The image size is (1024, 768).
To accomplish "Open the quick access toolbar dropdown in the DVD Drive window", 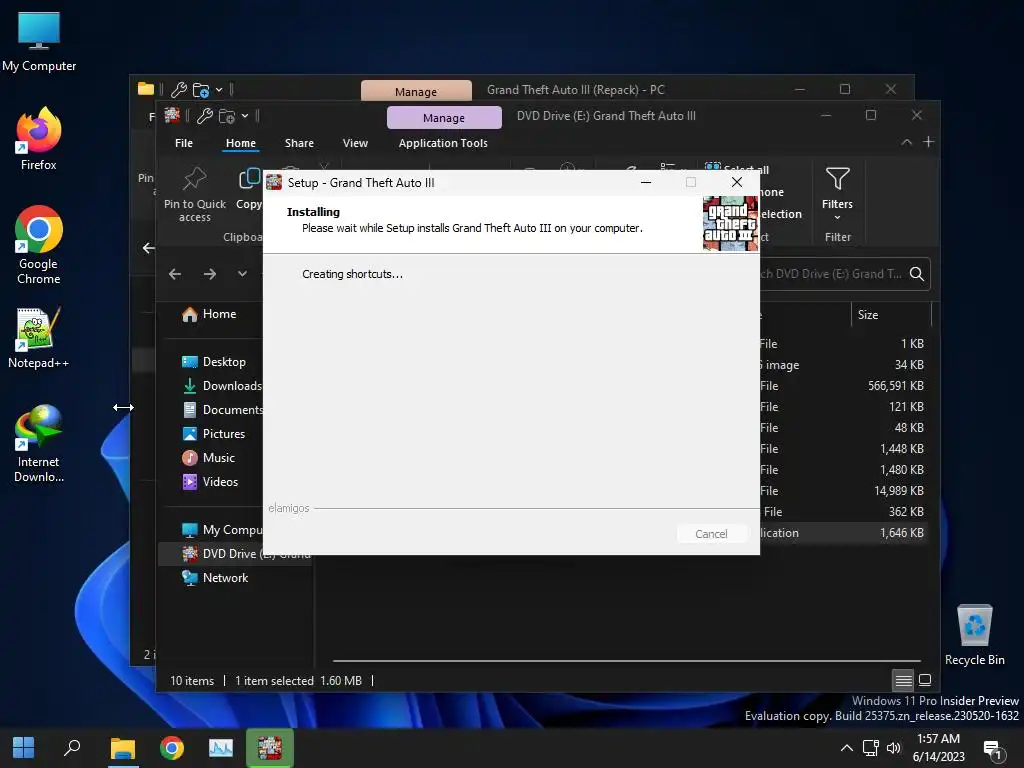I will point(245,116).
